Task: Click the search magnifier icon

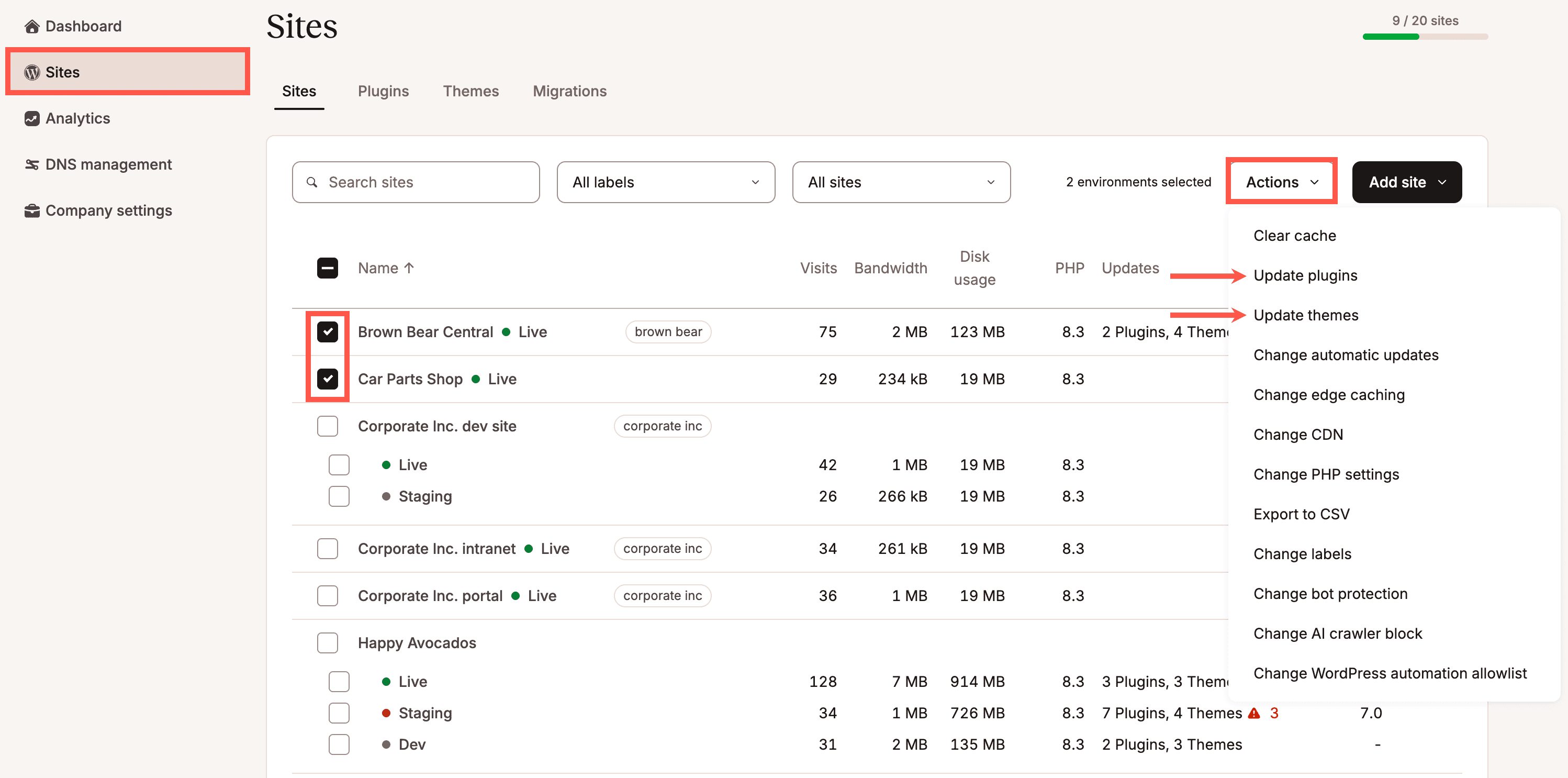Action: [311, 182]
